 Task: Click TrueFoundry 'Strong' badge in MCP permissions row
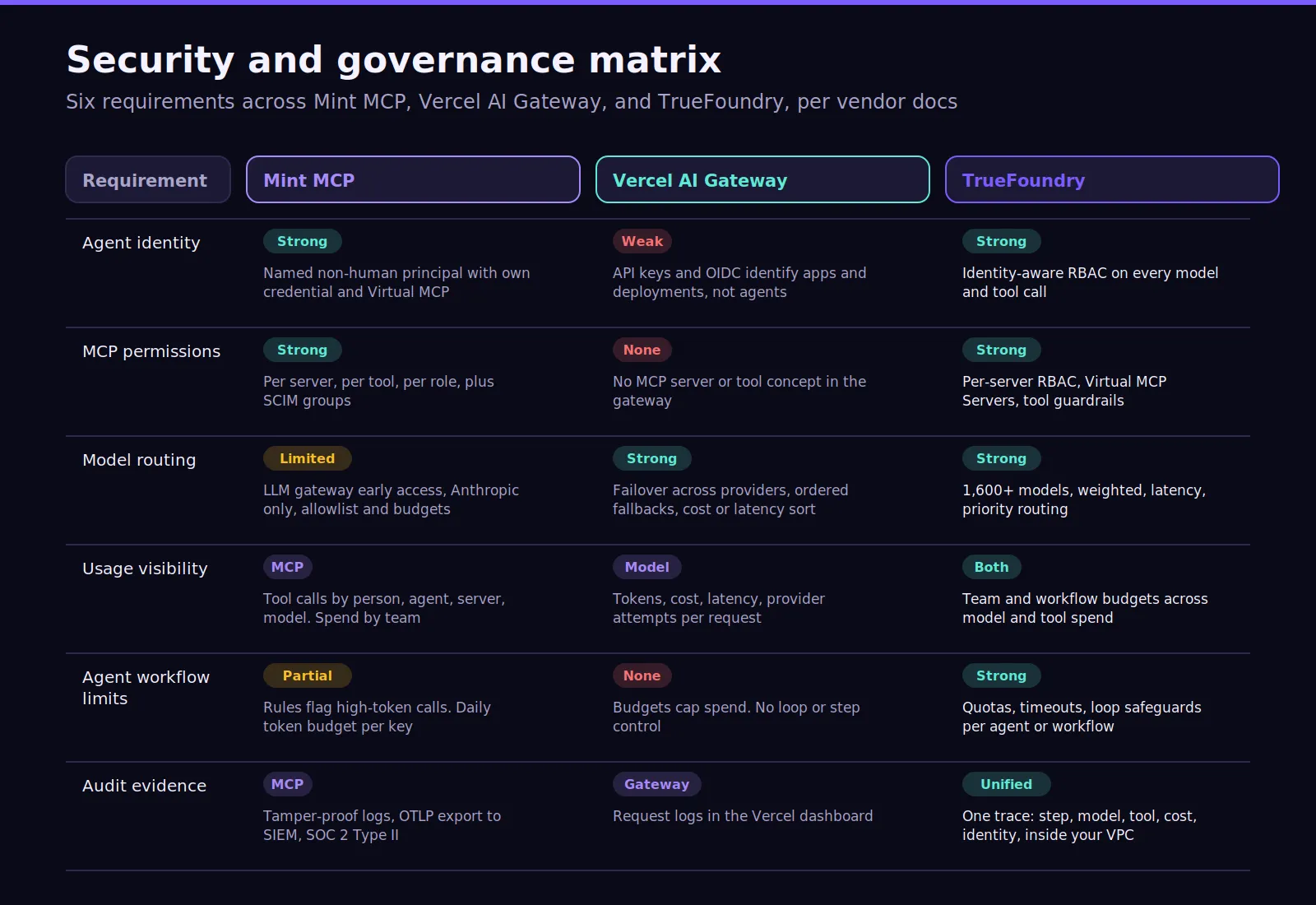click(1001, 350)
